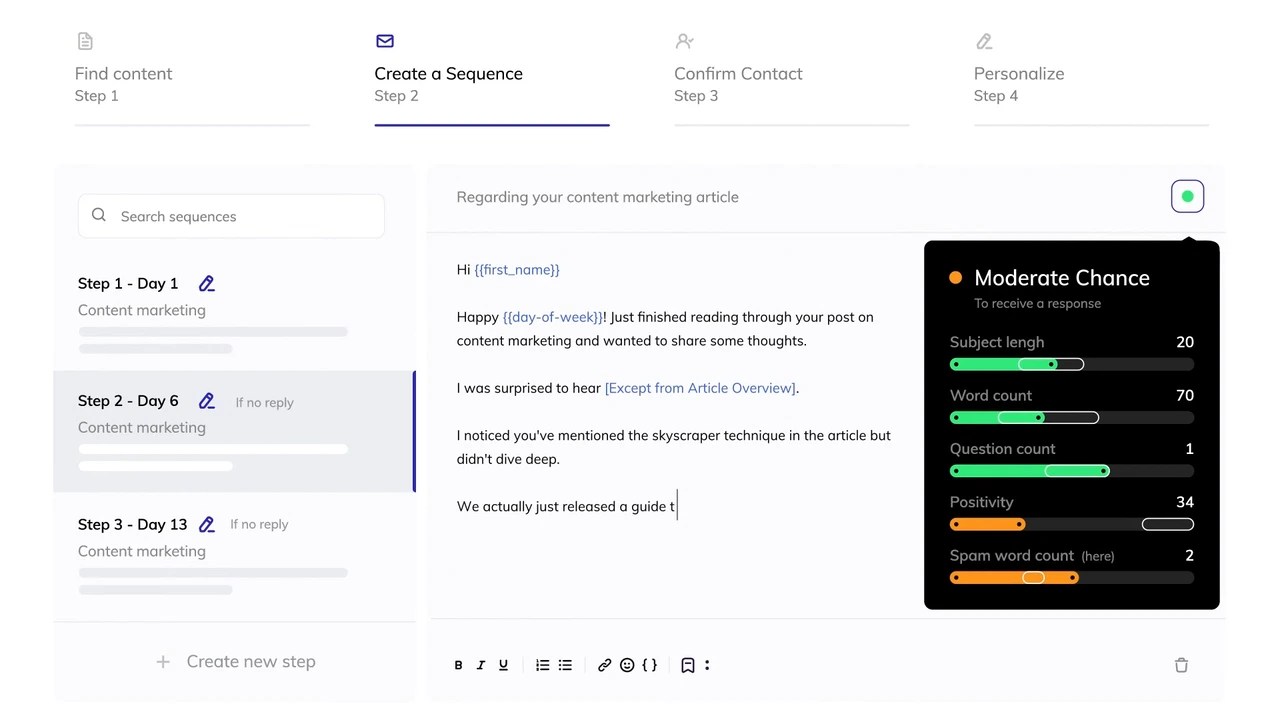Click the orange Moderate Chance dot
Screen dimensions: 1280x720
pos(955,278)
